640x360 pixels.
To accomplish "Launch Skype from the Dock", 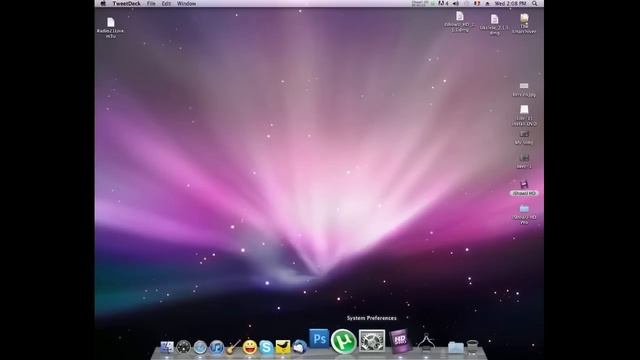I will tap(266, 347).
